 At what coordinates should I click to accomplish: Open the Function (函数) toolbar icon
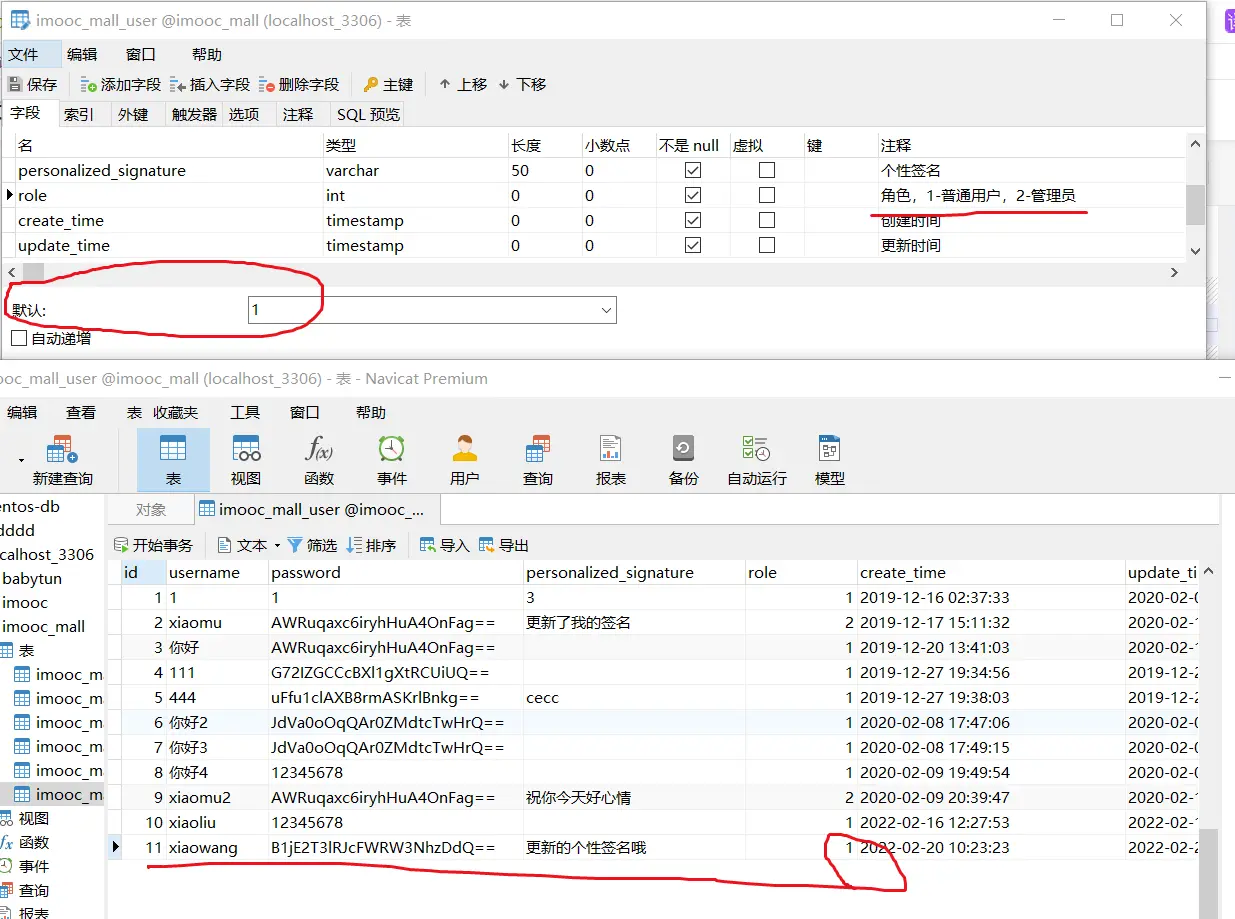tap(319, 460)
